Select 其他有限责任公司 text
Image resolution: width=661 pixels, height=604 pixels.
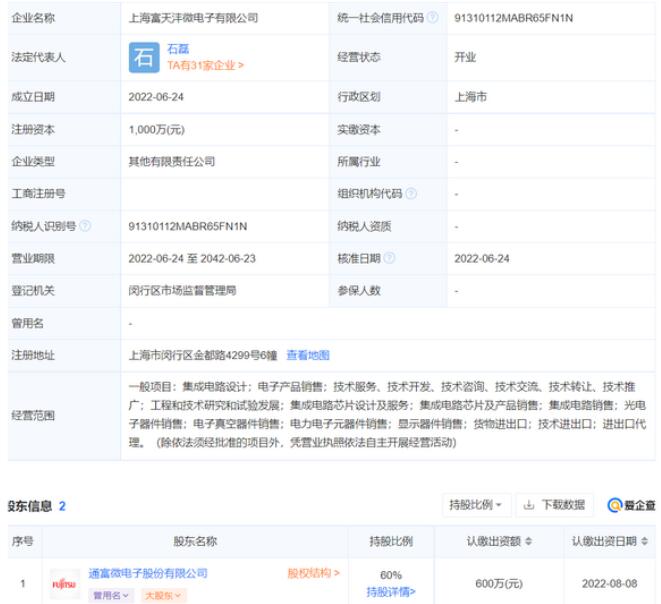click(172, 161)
